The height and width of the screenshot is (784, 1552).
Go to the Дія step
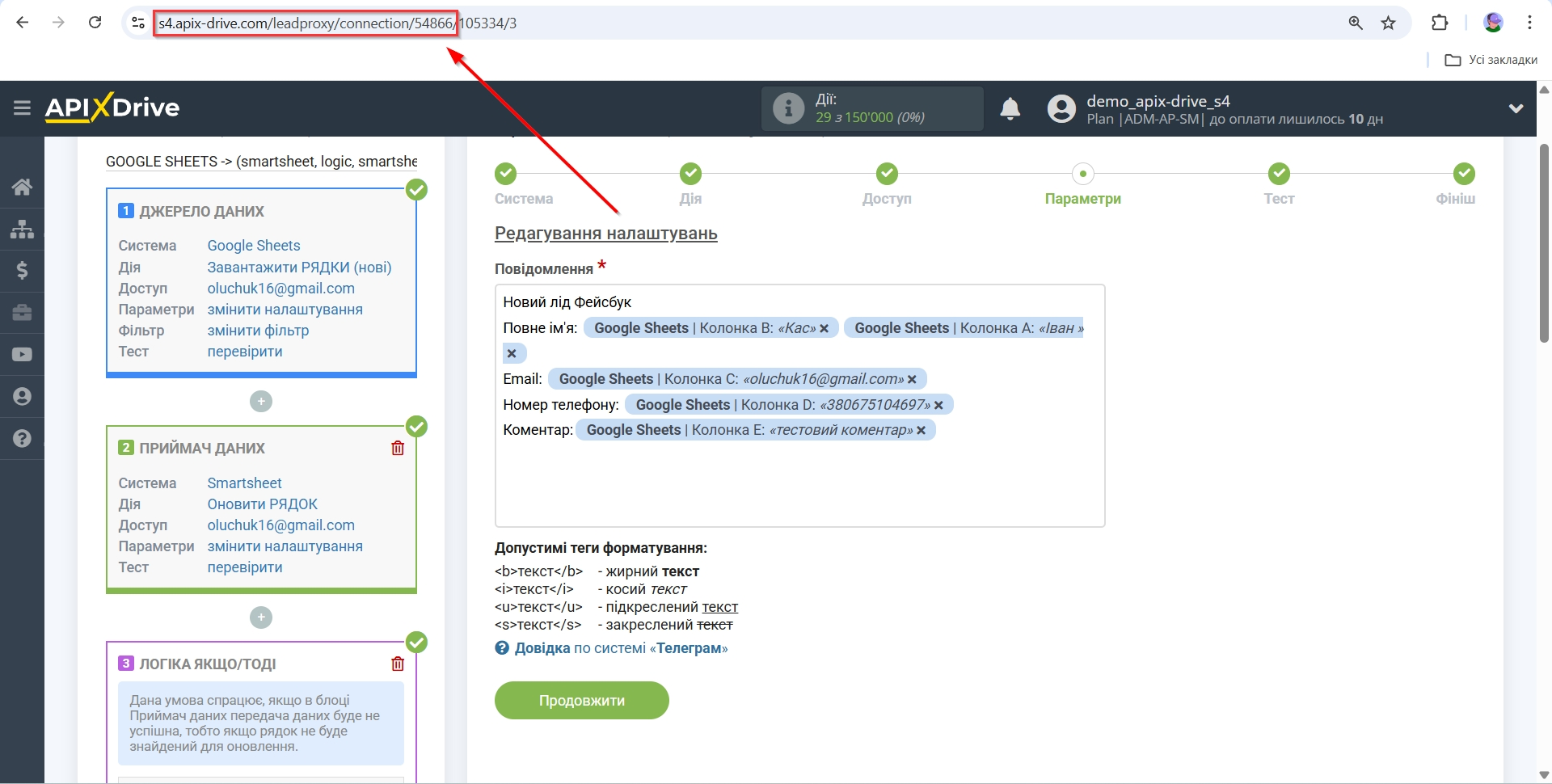(x=690, y=174)
